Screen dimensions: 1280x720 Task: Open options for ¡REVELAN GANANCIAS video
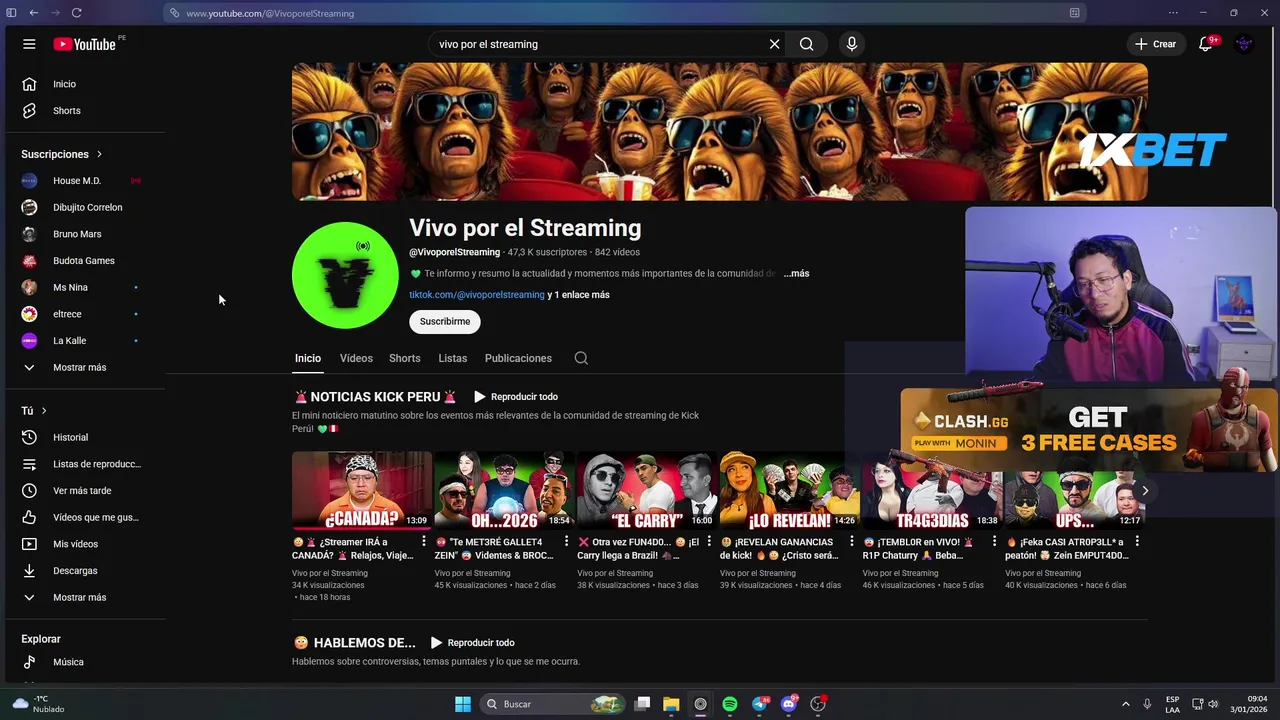click(x=852, y=542)
